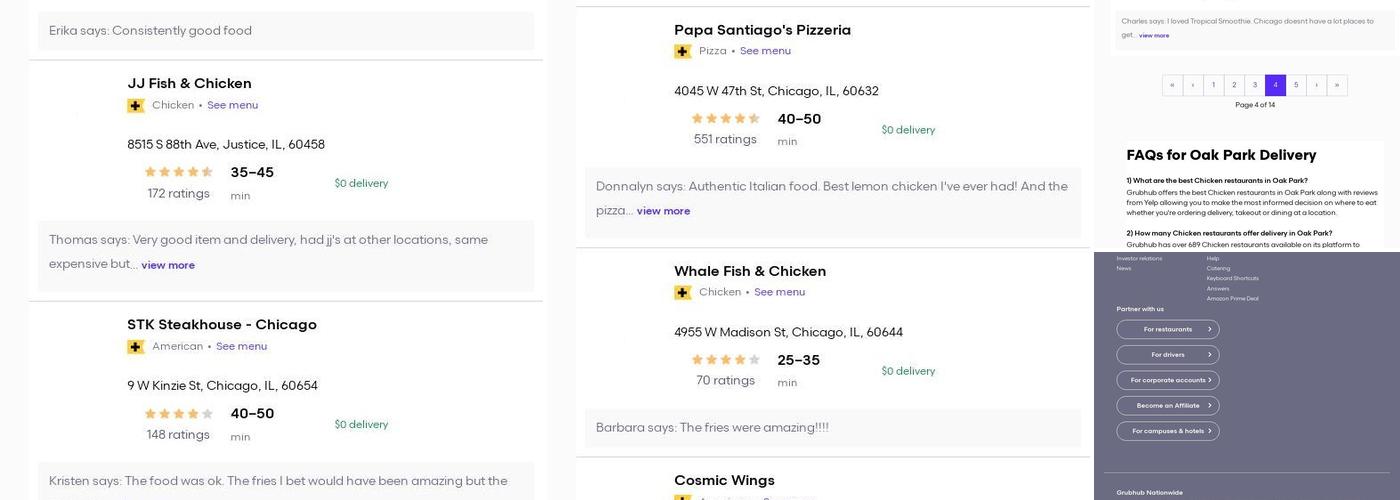Select page 5 in pagination

[x=1296, y=85]
